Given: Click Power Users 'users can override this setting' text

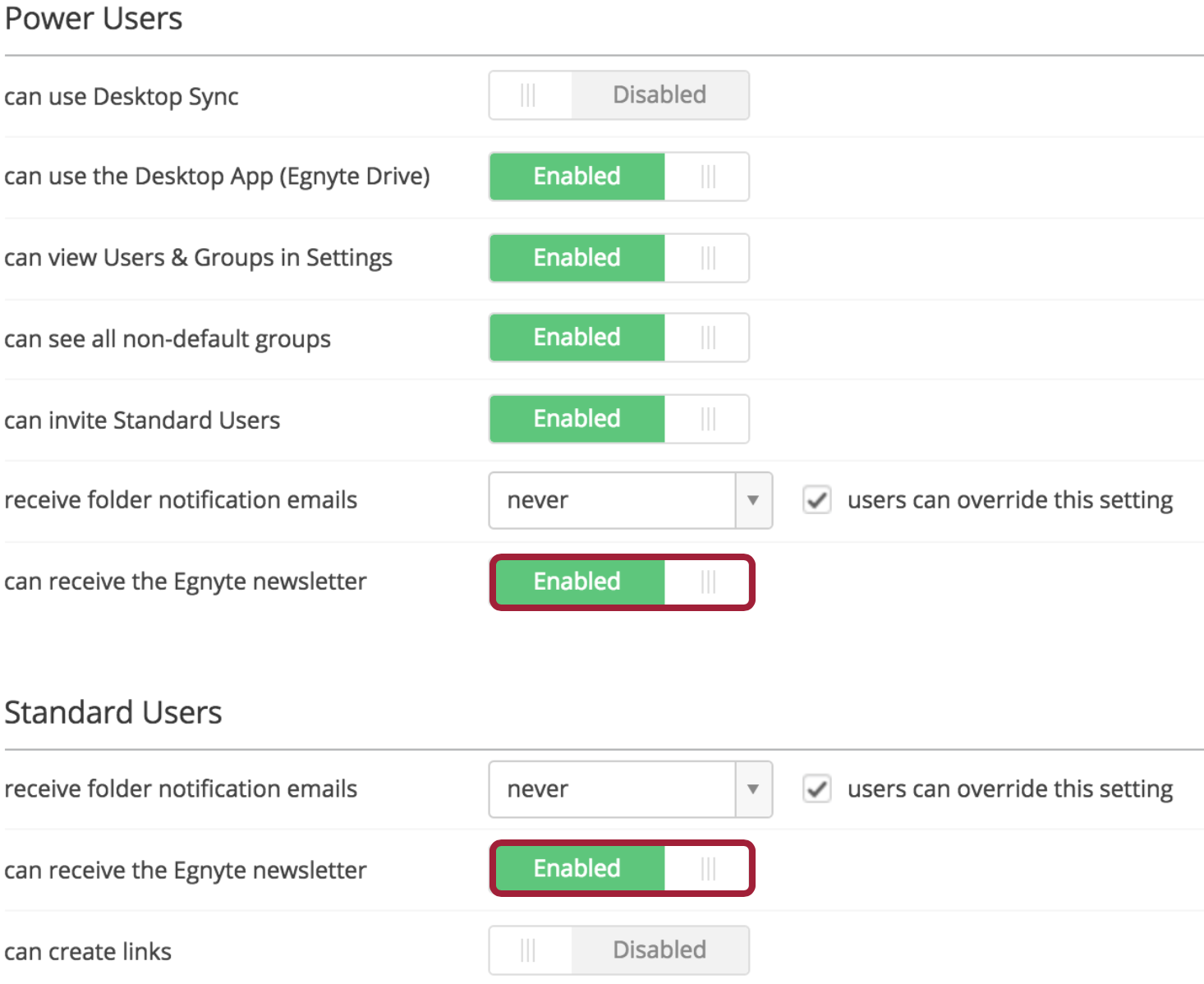Looking at the screenshot, I should [1010, 500].
